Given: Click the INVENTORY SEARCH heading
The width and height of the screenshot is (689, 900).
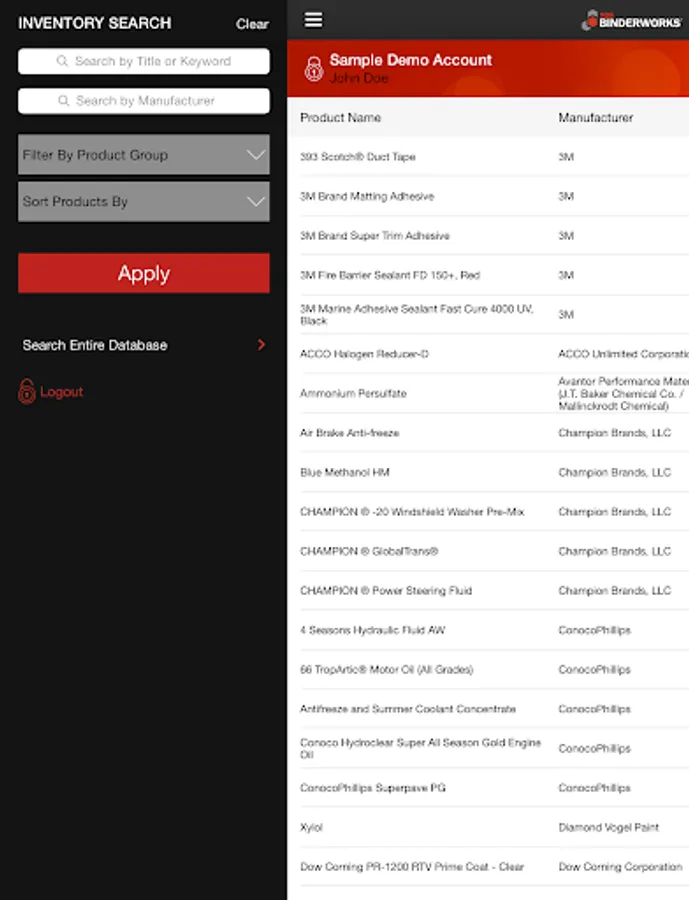Looking at the screenshot, I should click(x=95, y=23).
